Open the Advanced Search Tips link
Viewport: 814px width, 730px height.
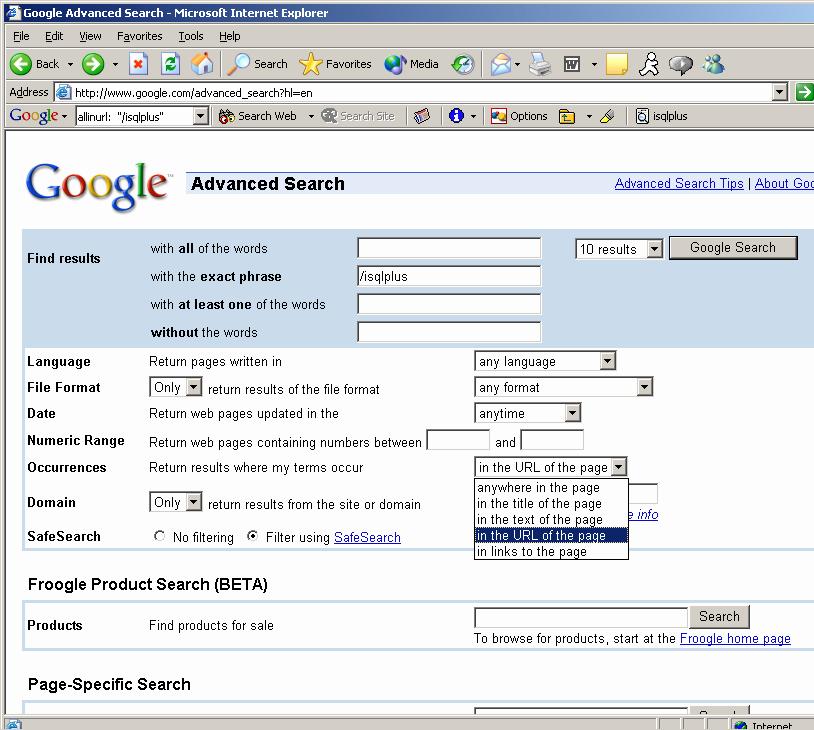pos(679,183)
